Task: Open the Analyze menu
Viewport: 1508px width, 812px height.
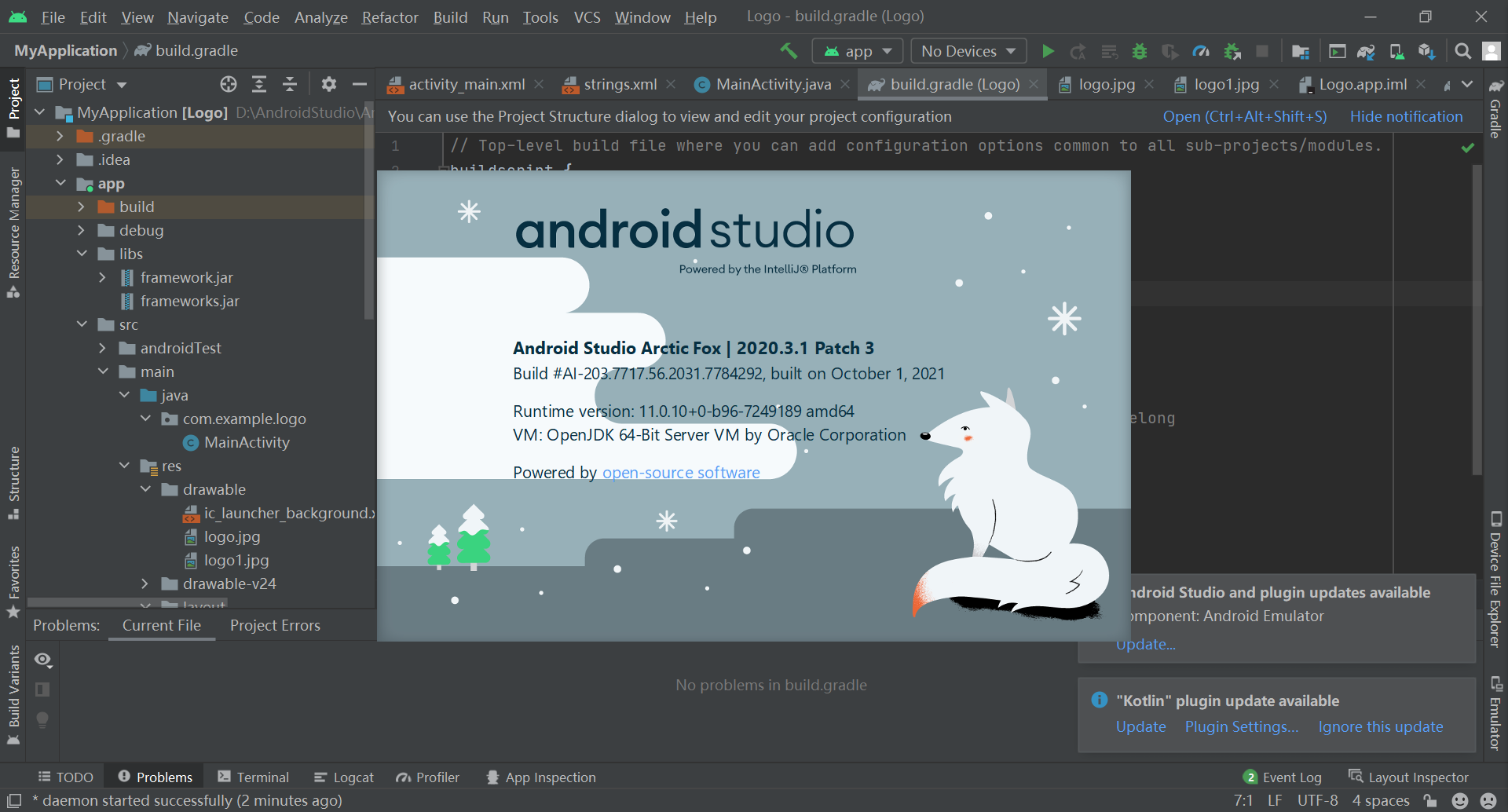Action: click(x=320, y=16)
